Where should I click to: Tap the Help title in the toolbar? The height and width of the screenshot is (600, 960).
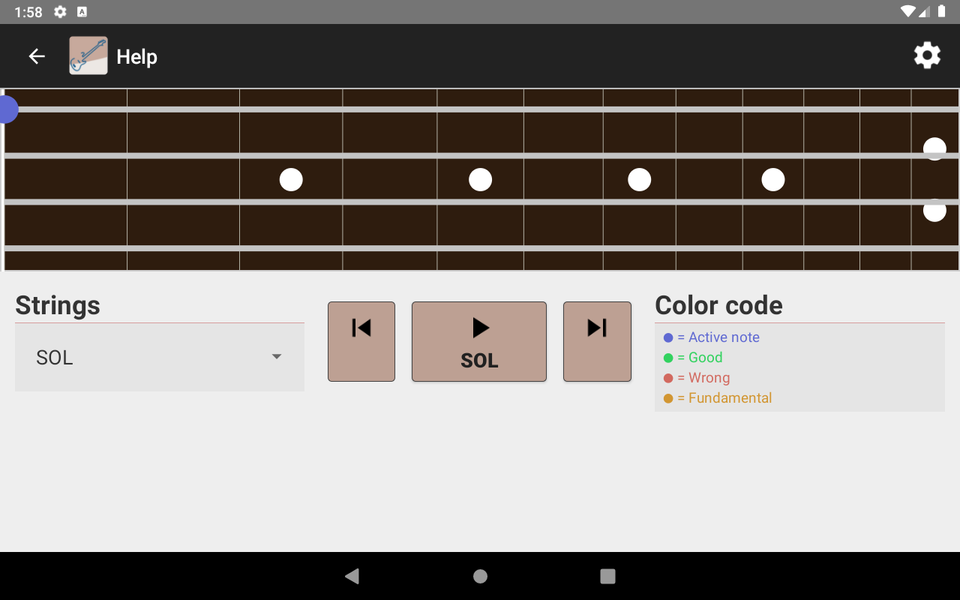[139, 56]
